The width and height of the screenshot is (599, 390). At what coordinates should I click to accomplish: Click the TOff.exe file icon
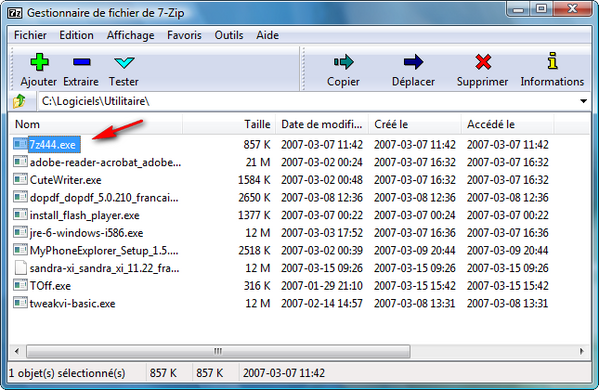[20, 285]
